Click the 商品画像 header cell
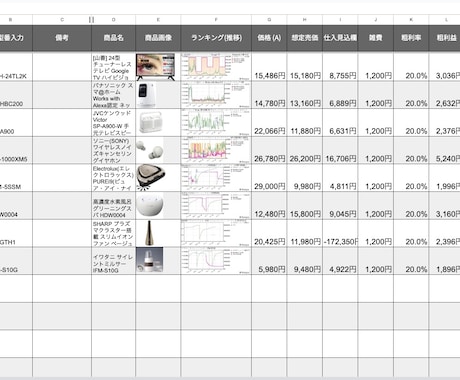This screenshot has width=460, height=380. point(158,38)
